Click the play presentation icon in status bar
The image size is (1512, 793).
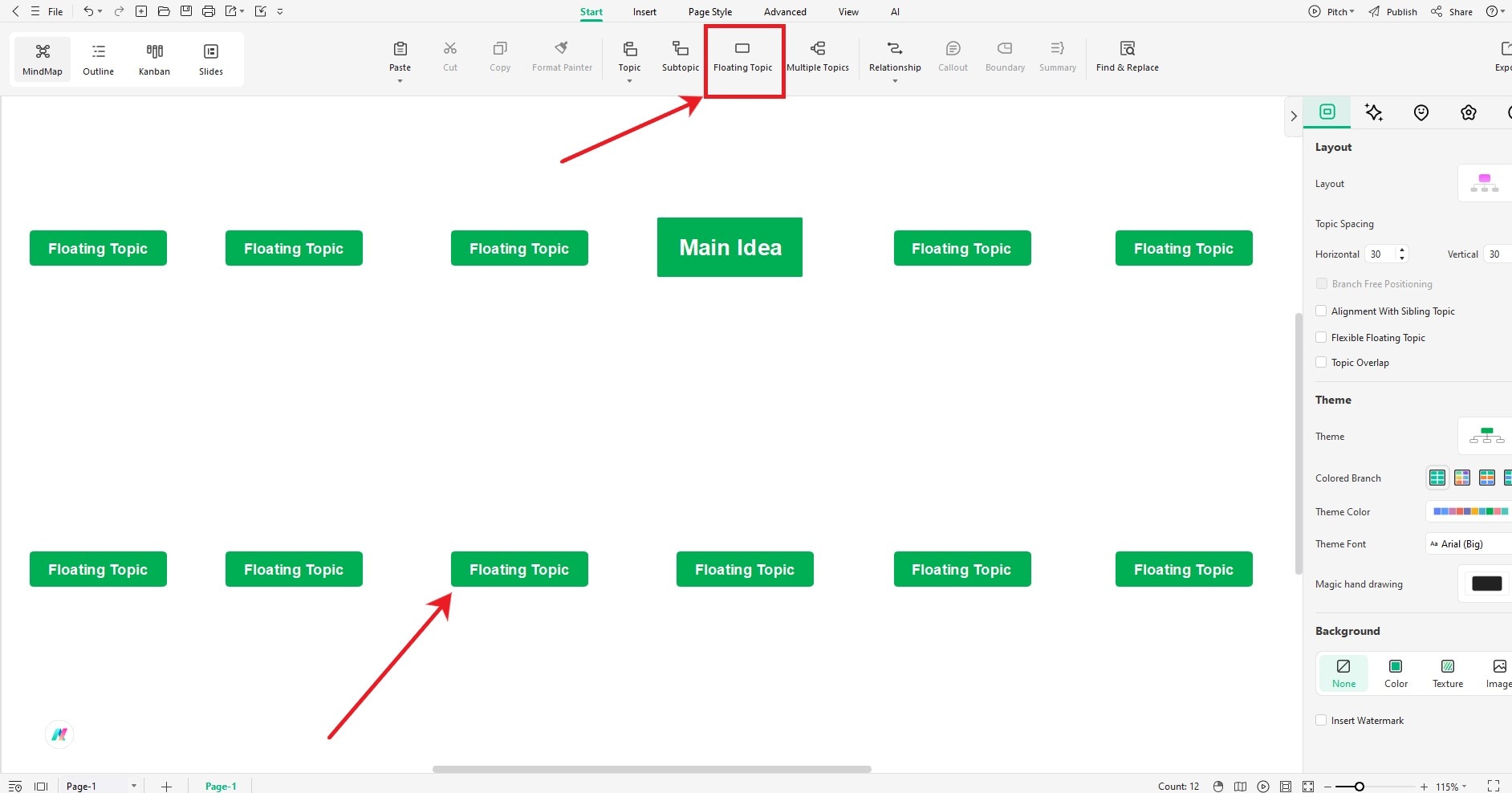[x=1264, y=787]
